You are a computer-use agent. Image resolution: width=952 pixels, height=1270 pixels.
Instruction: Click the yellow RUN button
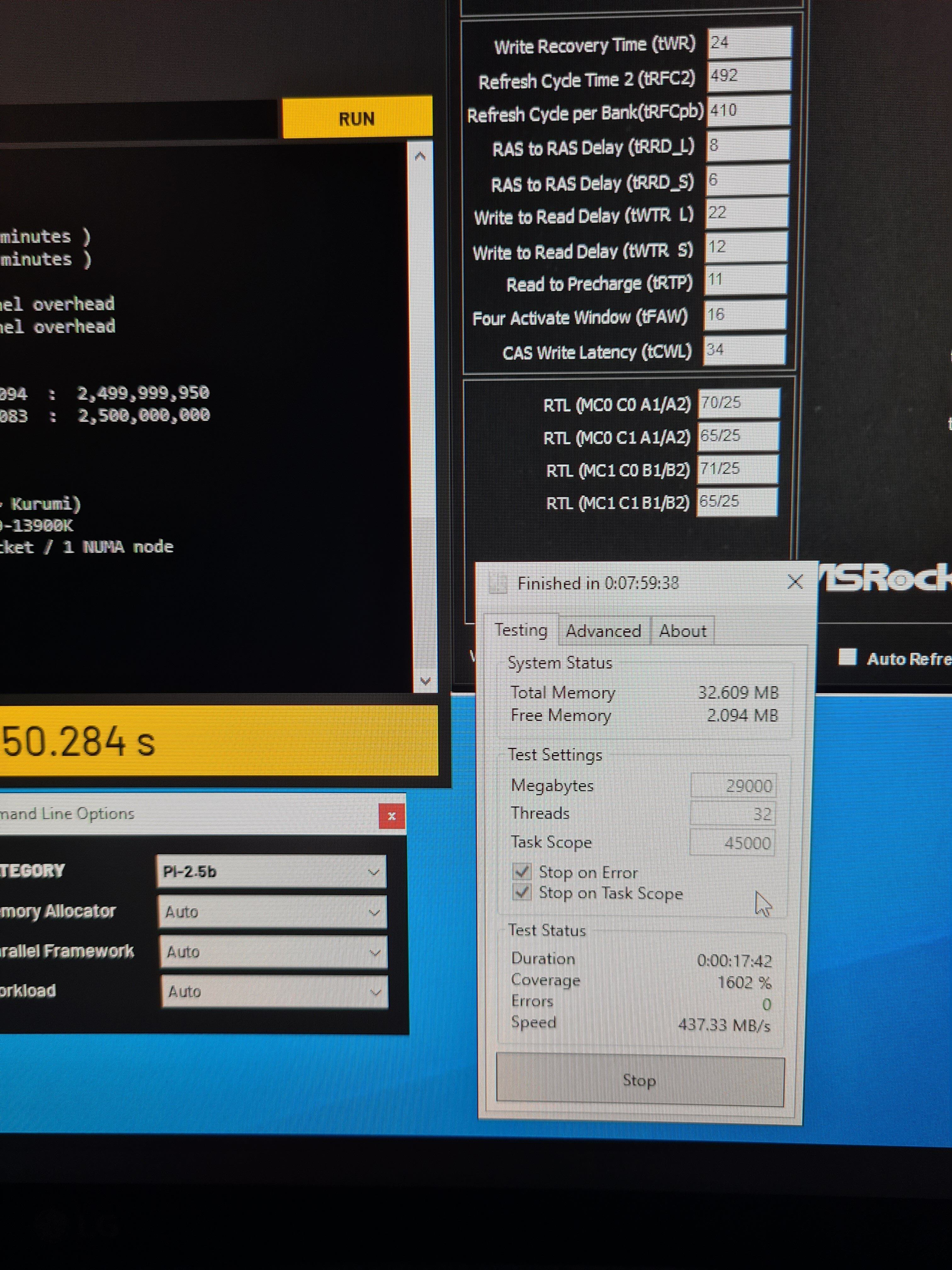coord(356,118)
